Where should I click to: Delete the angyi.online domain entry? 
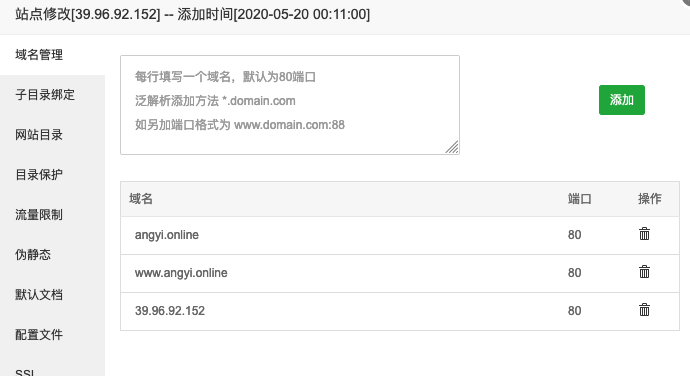[644, 234]
